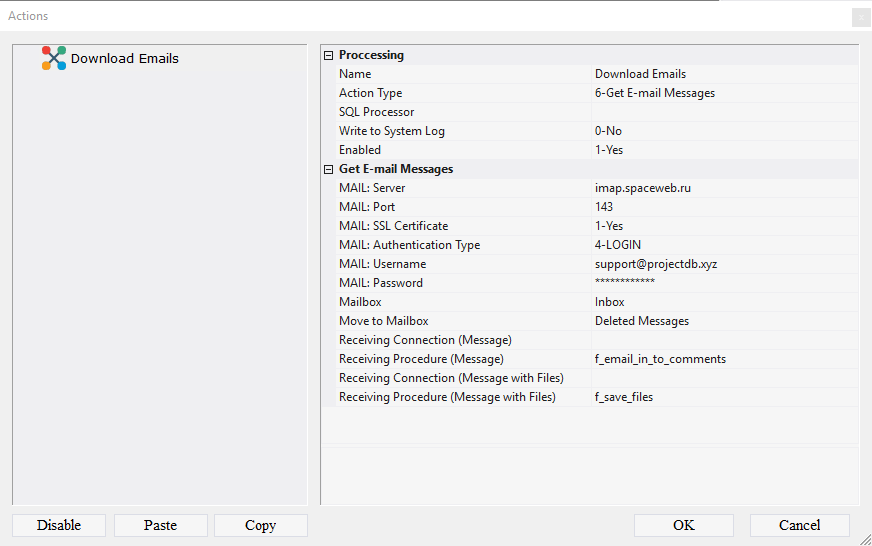This screenshot has height=546, width=872.
Task: Close the Actions window
Action: (x=860, y=17)
